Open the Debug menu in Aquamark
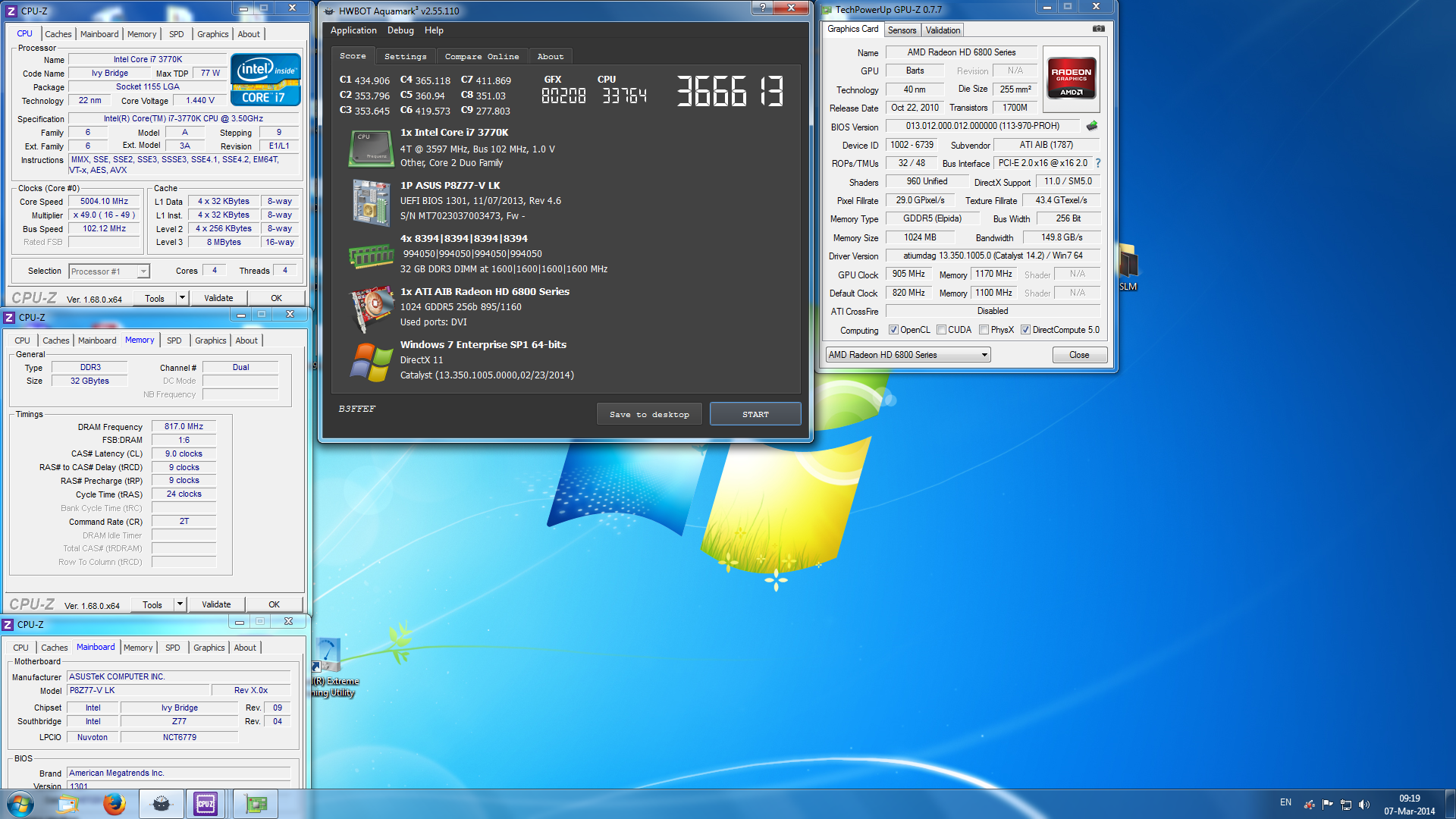Screen dimensions: 1456x819 point(400,30)
